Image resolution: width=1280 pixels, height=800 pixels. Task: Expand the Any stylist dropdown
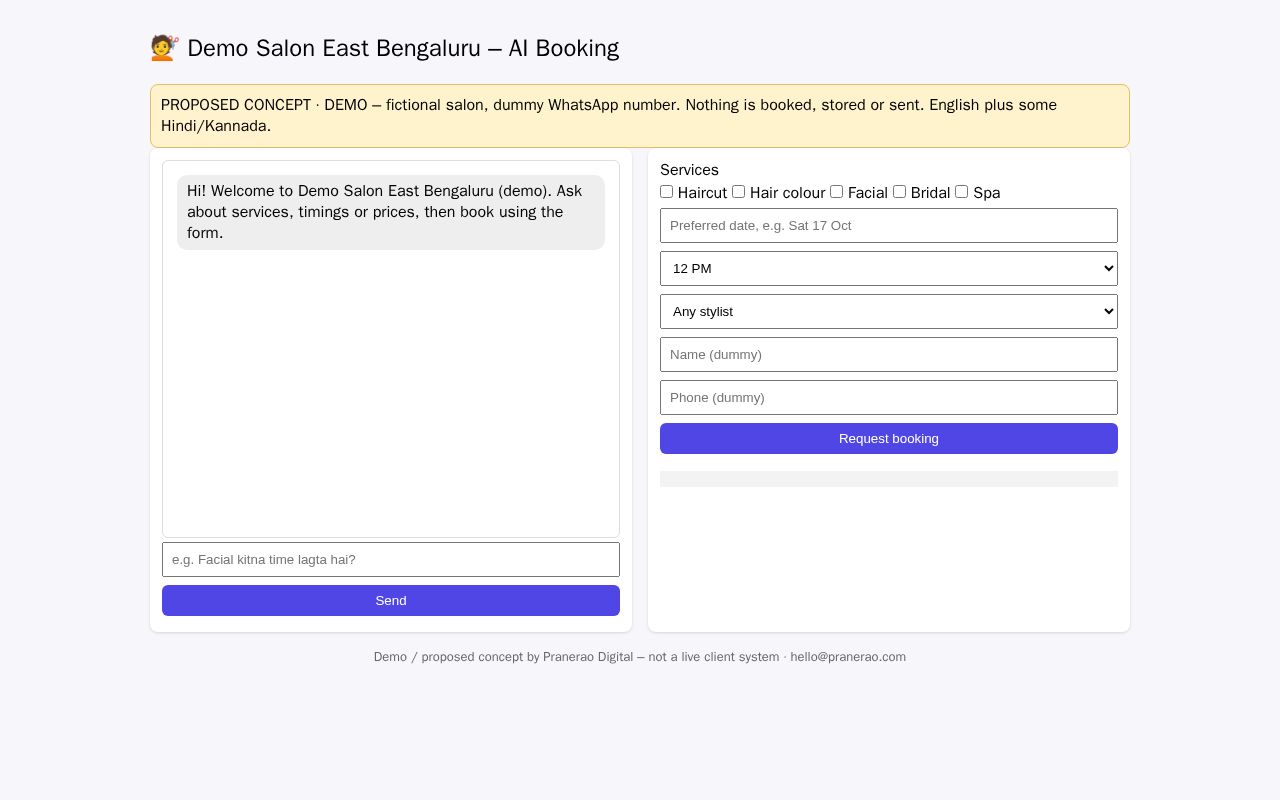889,311
